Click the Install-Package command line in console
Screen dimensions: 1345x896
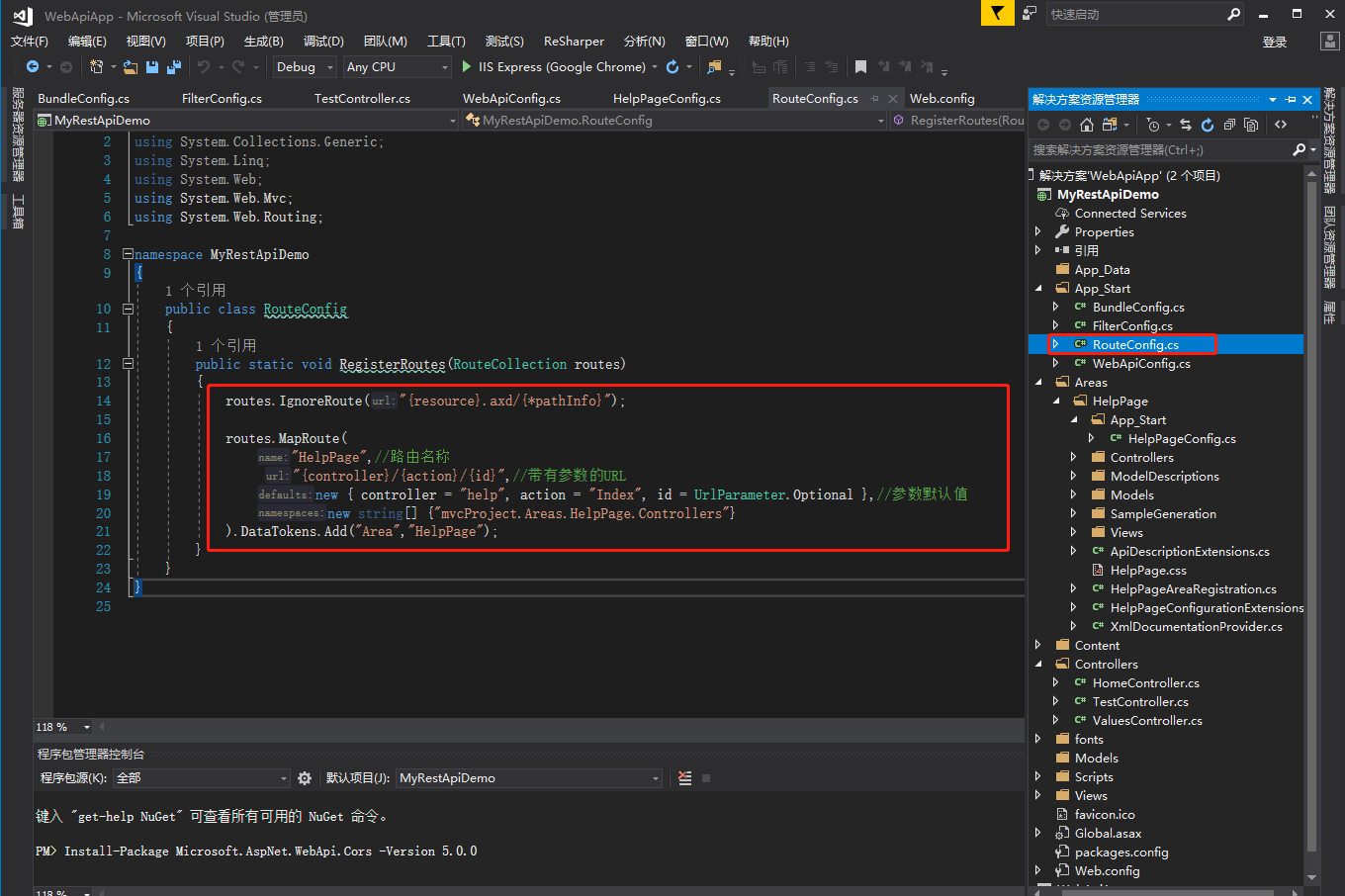click(256, 851)
